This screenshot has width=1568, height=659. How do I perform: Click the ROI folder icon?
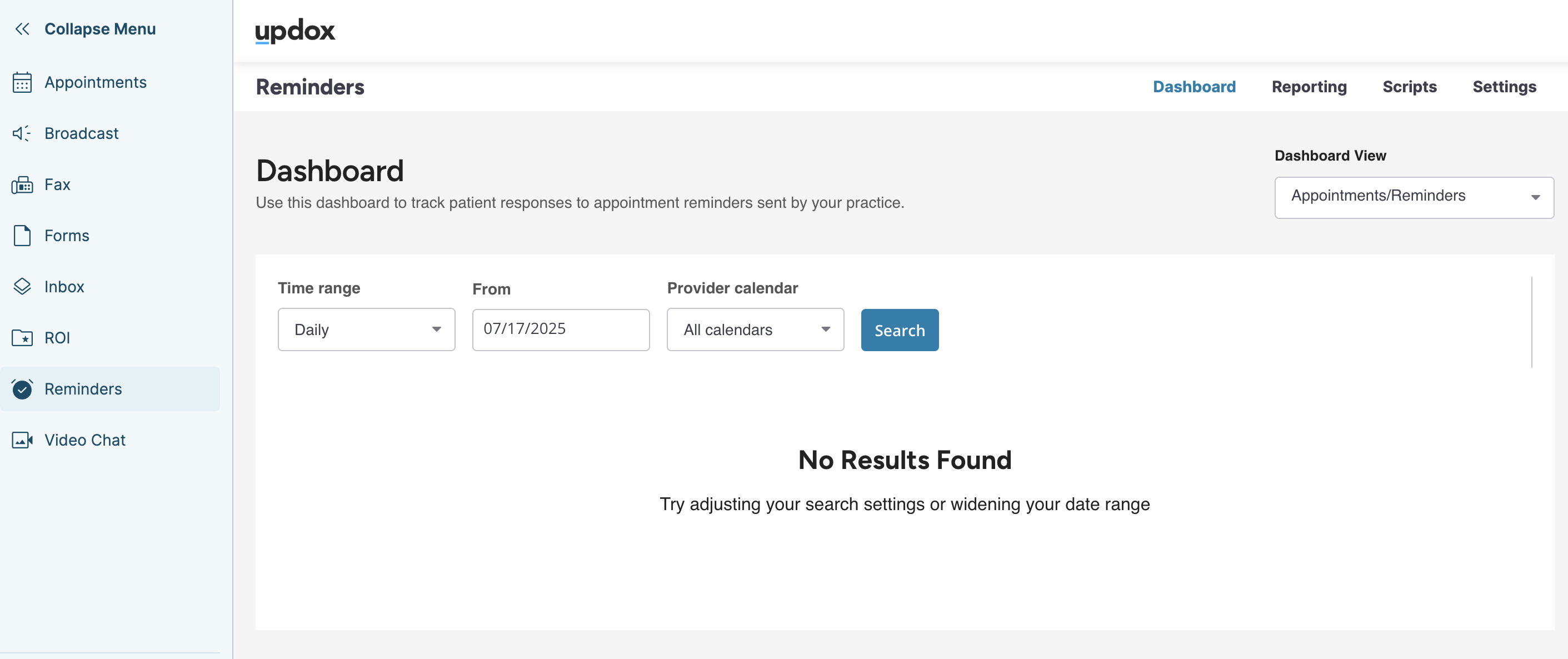tap(23, 338)
